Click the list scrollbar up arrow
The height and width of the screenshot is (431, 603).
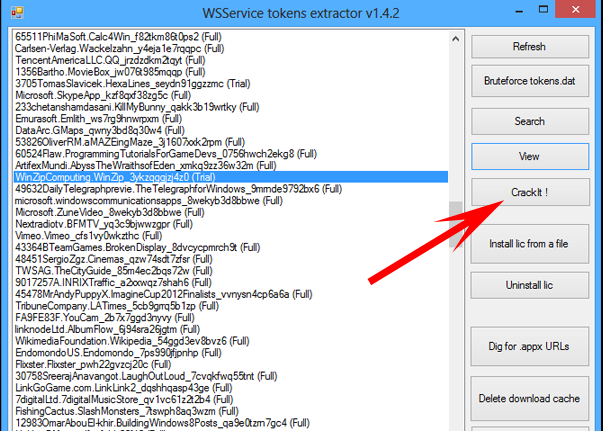[x=456, y=39]
